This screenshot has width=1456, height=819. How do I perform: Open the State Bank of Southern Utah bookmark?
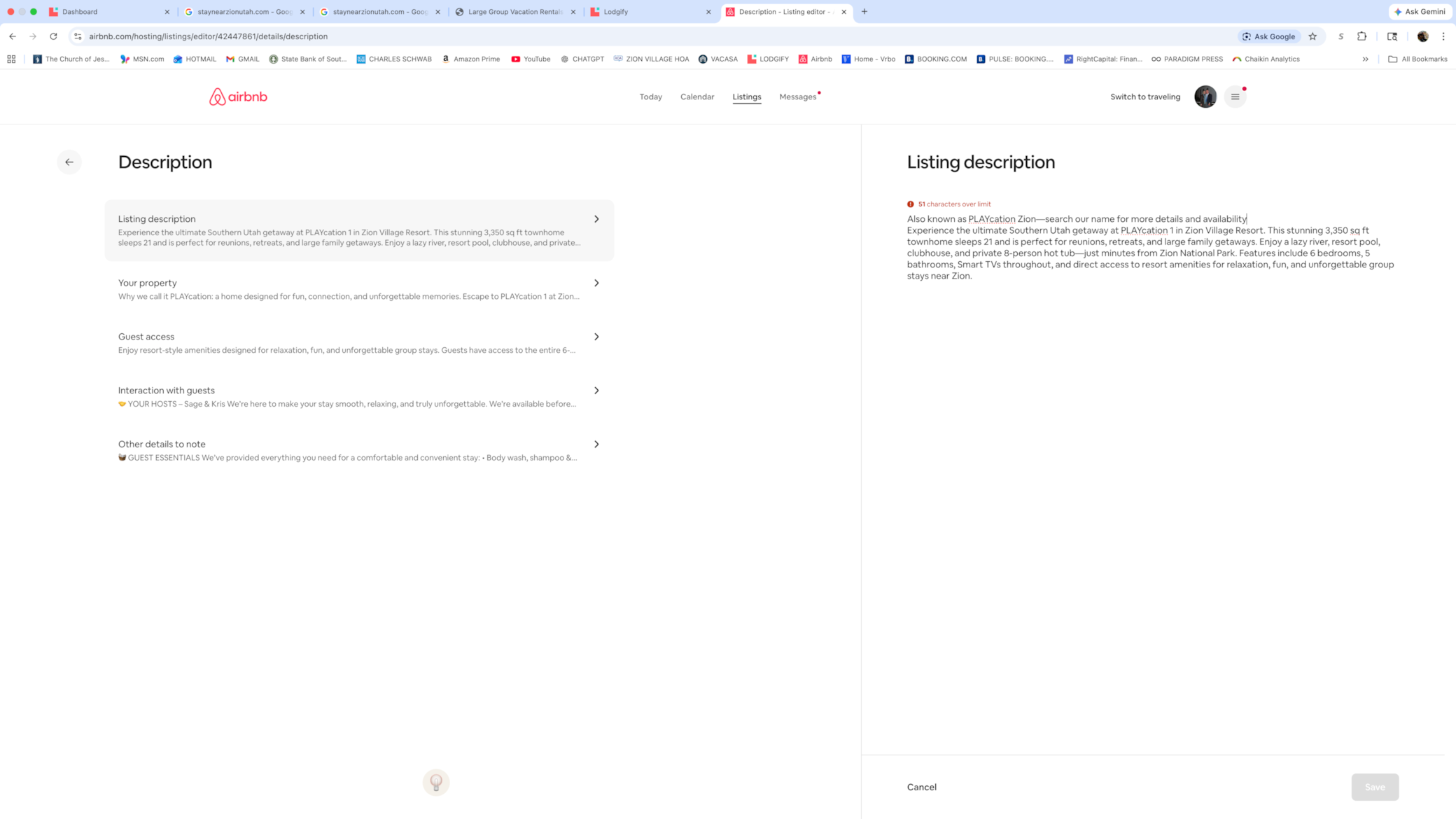tap(308, 59)
